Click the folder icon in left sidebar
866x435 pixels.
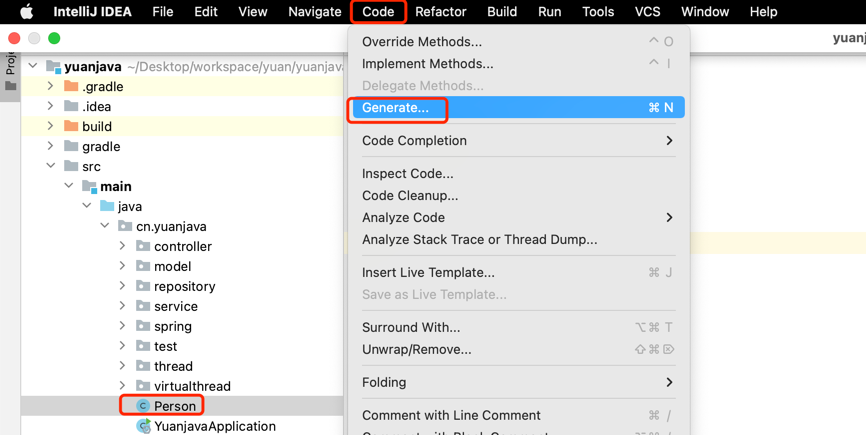[x=10, y=86]
